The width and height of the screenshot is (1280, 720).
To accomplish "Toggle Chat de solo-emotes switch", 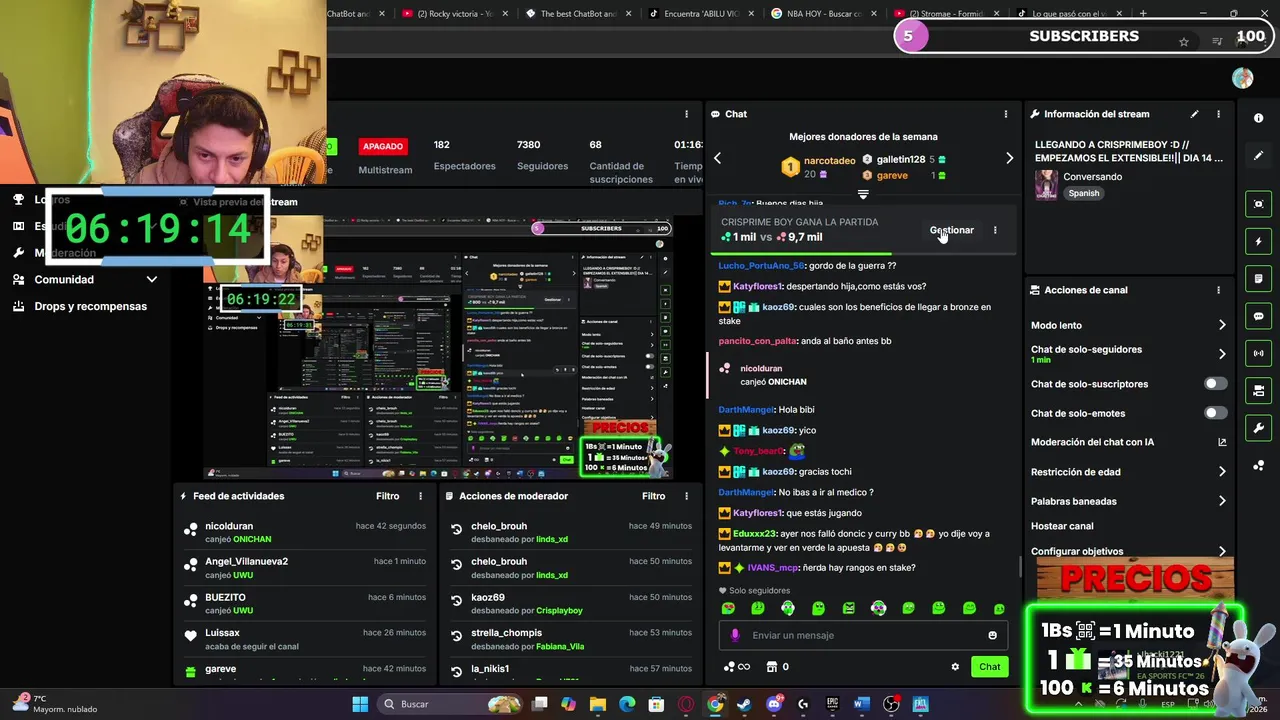I will (1215, 413).
